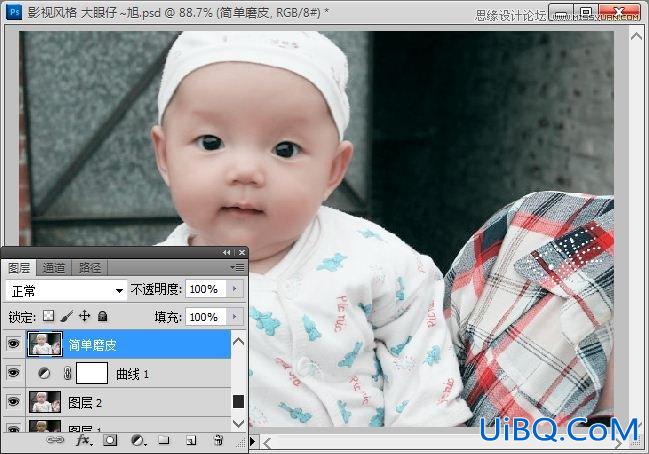
Task: Click the delete layer trash icon
Action: pyautogui.click(x=219, y=440)
